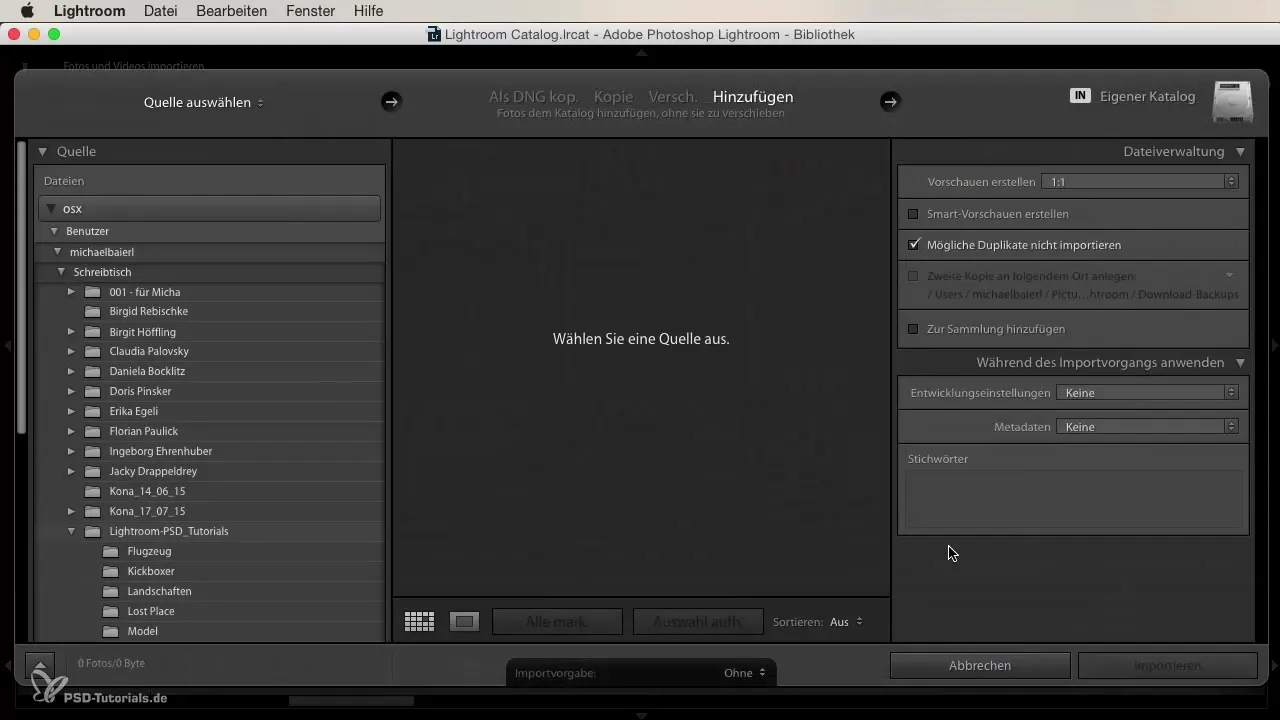The width and height of the screenshot is (1280, 720).
Task: Select Erika Egeli folder row
Action: [209, 411]
